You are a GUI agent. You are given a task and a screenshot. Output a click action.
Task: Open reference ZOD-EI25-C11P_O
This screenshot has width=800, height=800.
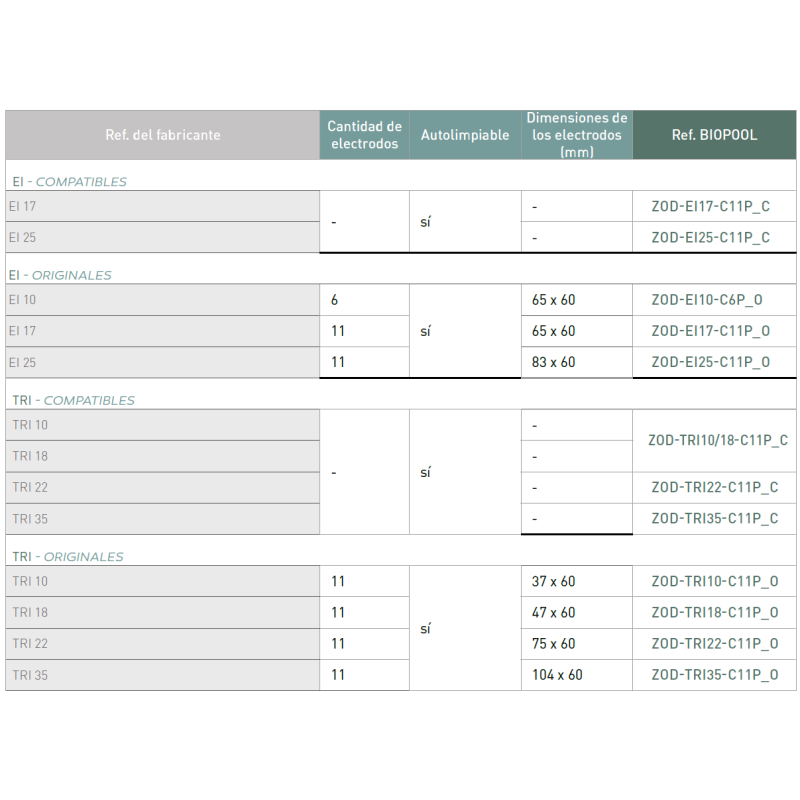(710, 362)
